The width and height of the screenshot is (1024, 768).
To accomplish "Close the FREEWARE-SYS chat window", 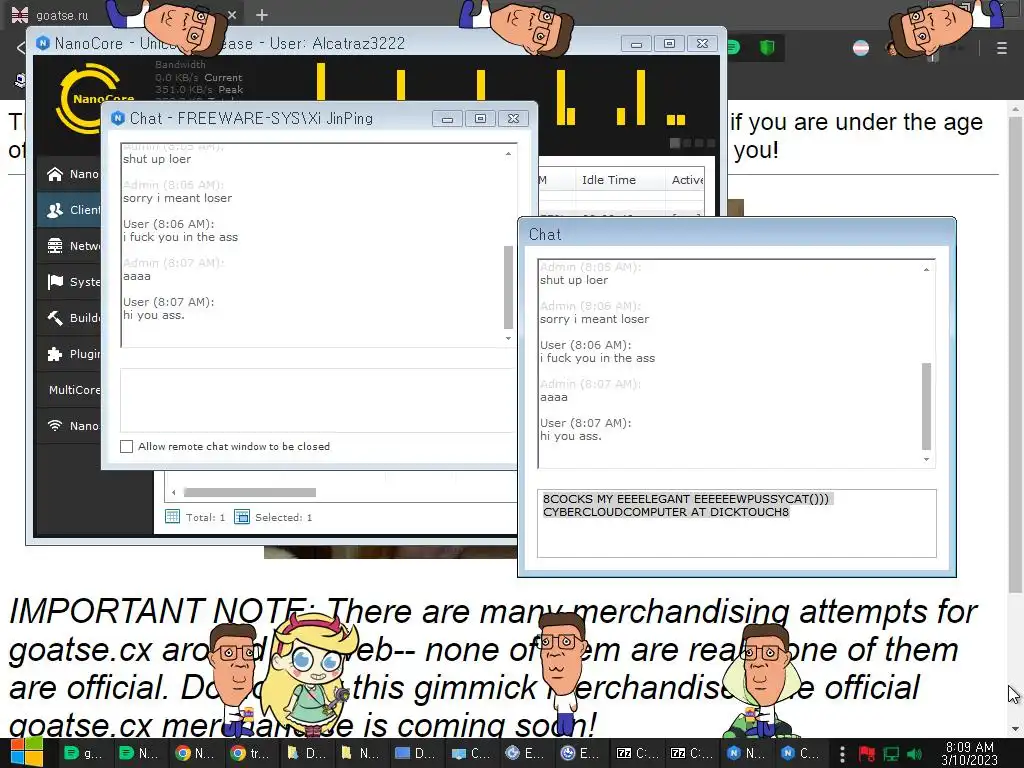I will click(x=513, y=118).
